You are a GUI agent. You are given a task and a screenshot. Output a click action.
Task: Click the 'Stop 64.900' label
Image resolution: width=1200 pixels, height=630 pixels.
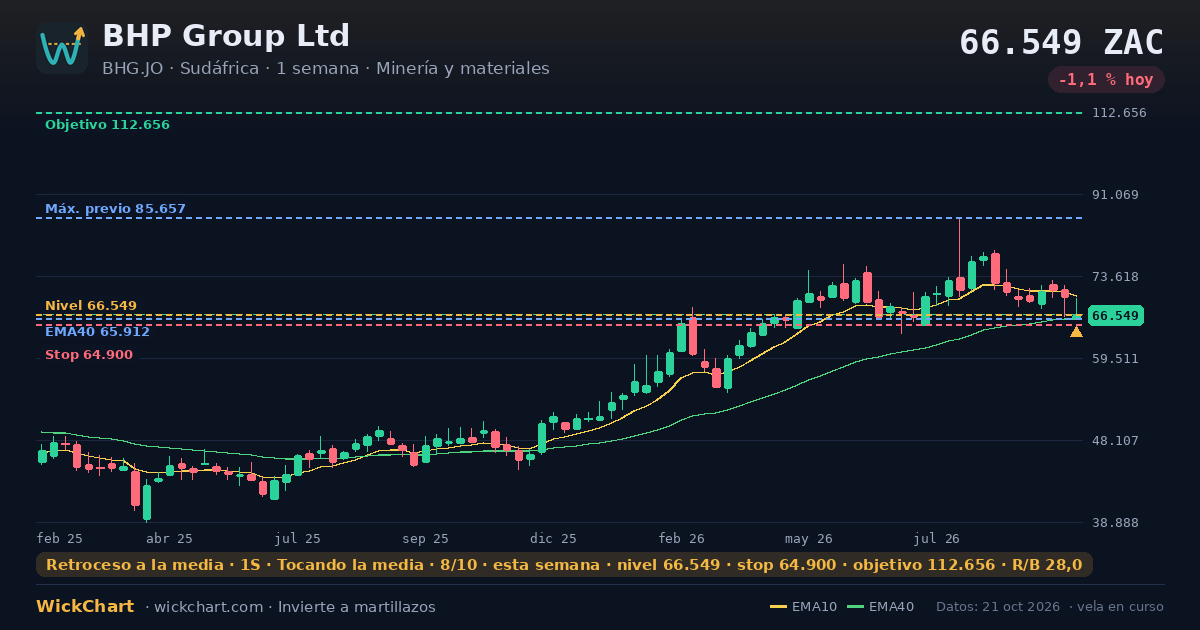coord(89,355)
